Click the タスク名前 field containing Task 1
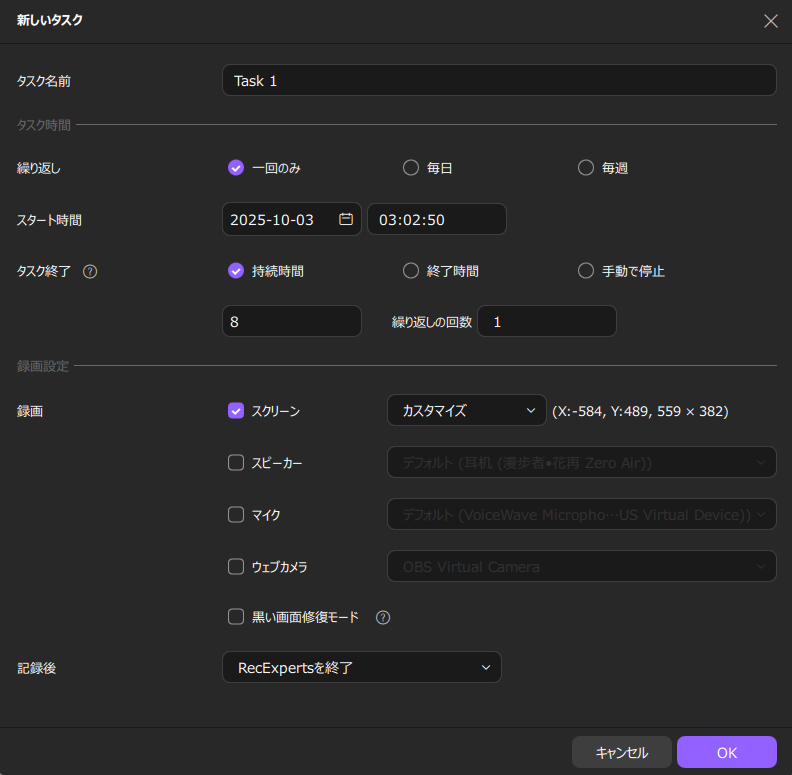 498,80
